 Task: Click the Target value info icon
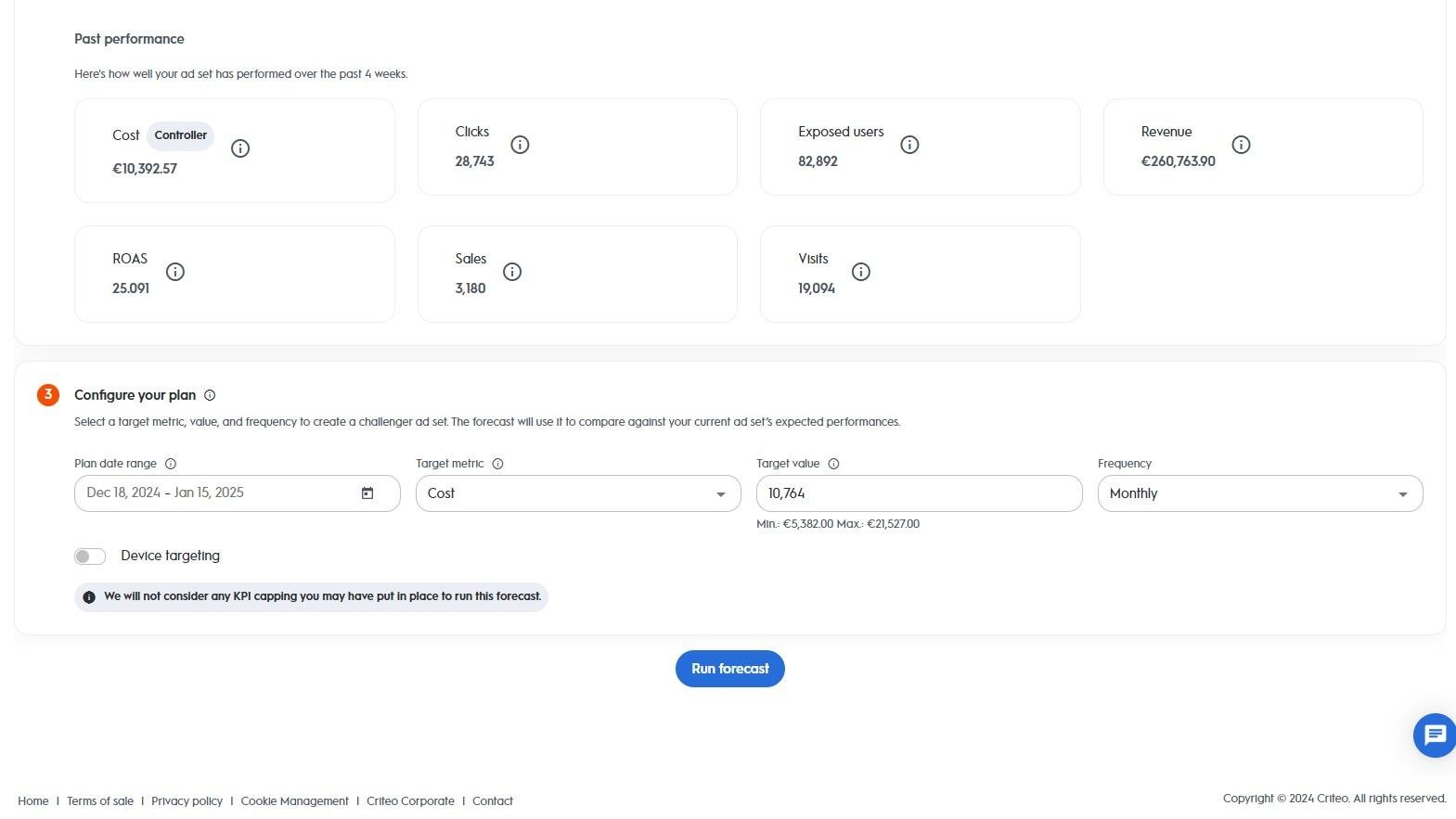coord(833,464)
